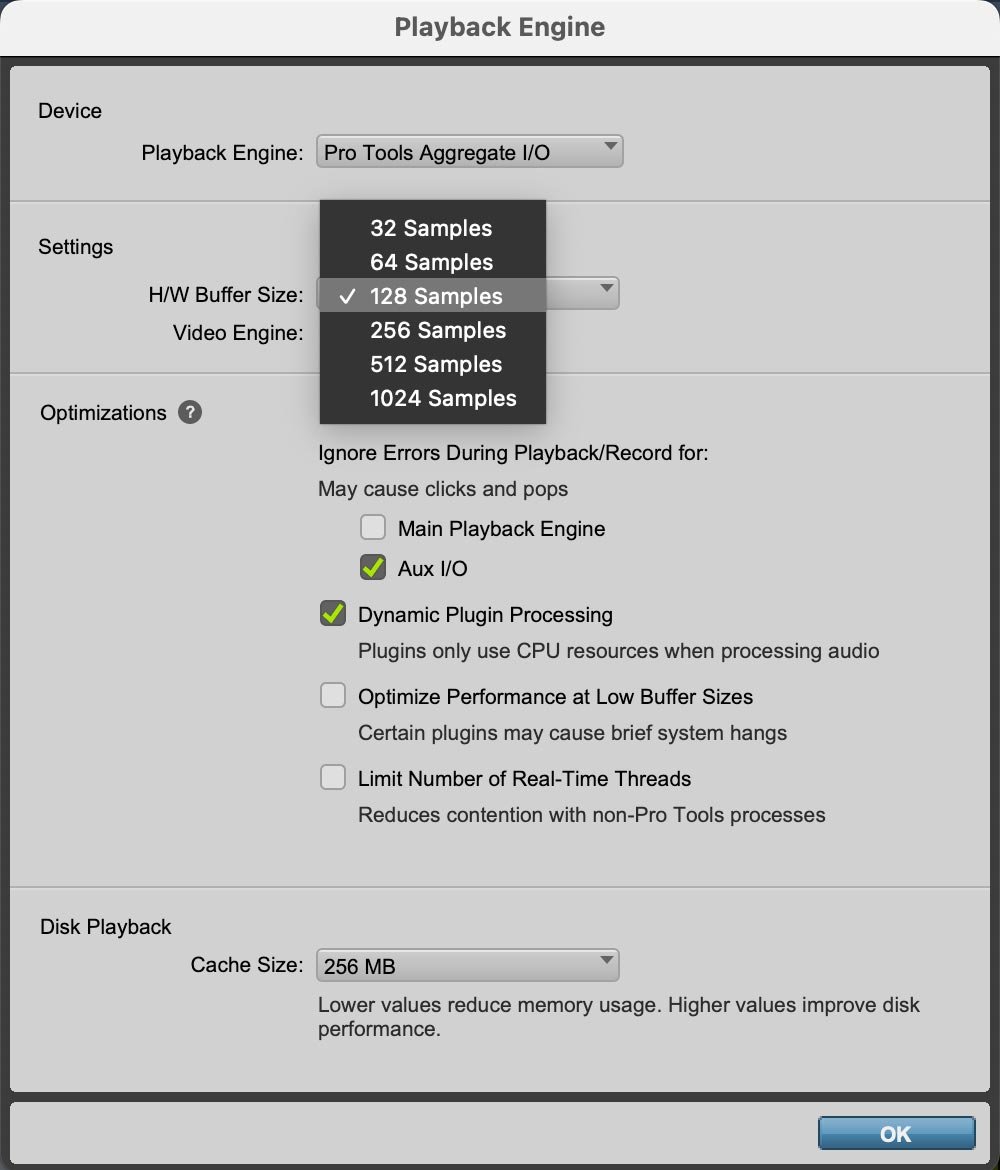Screen dimensions: 1000x1170
Task: Click the OK button
Action: pos(896,1133)
